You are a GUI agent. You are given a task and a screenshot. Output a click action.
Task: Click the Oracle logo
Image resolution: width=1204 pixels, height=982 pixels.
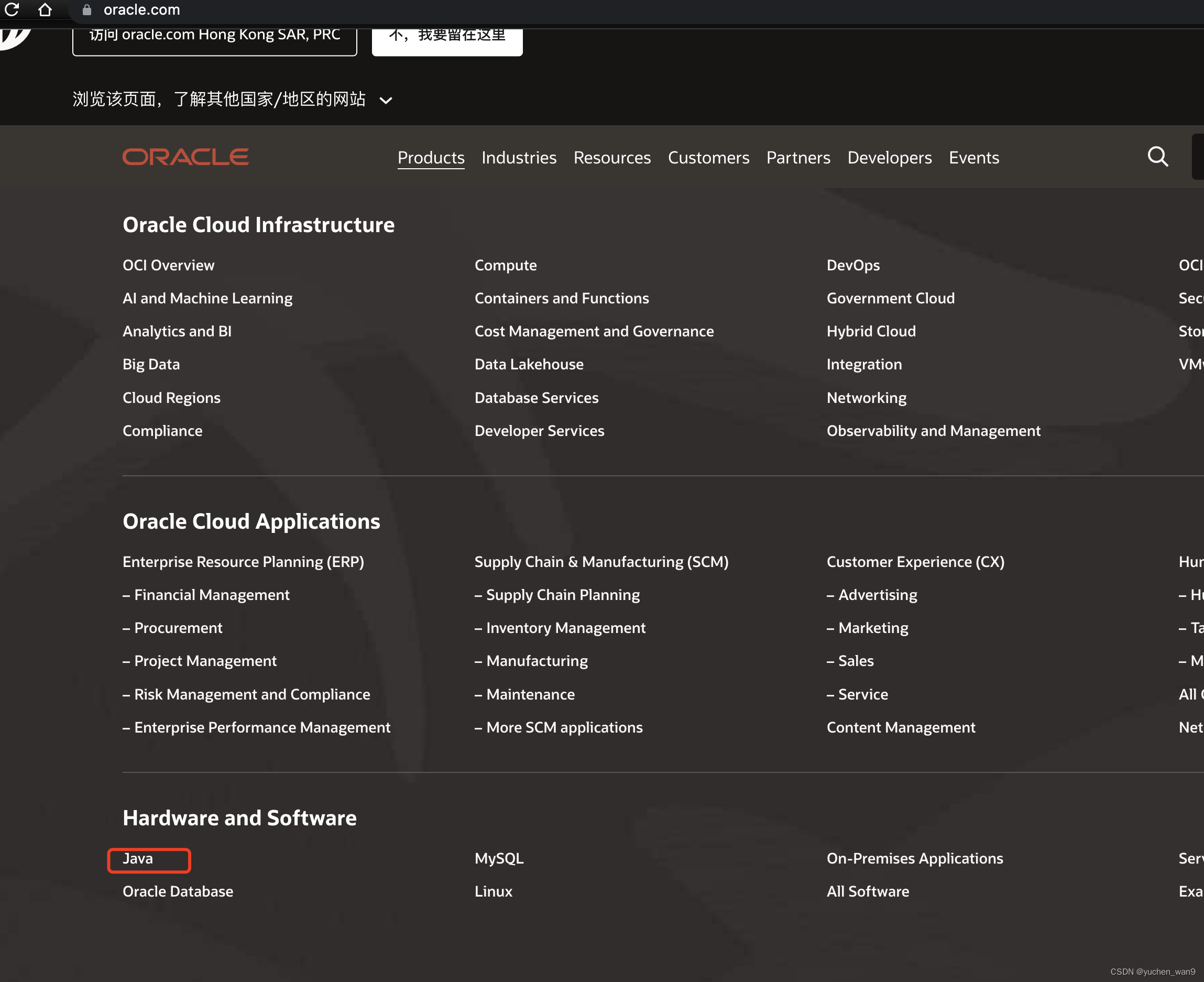185,157
